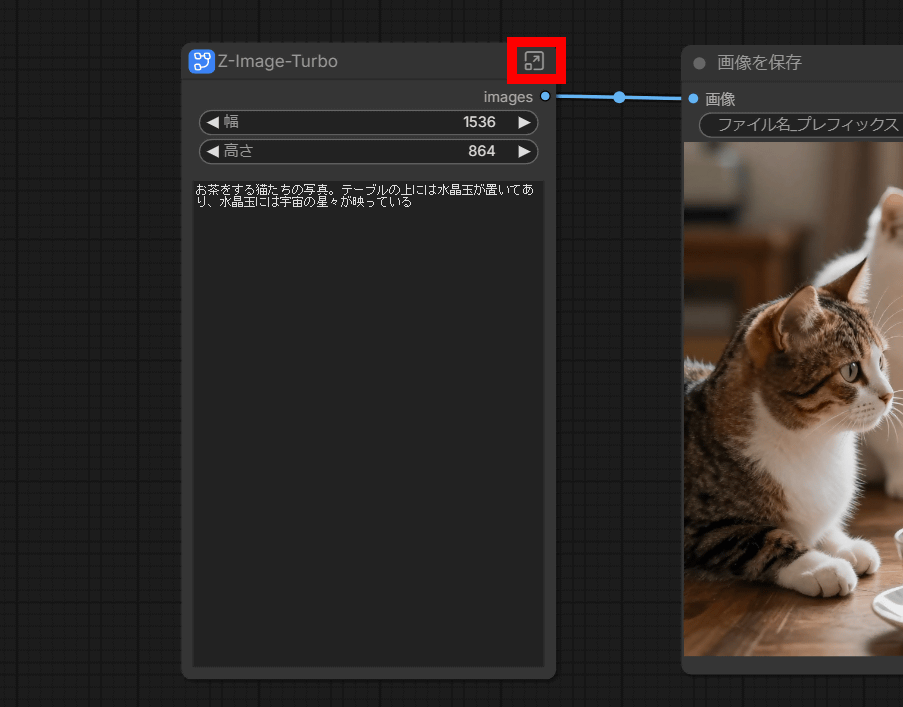Increase 幅 with the right arrow
This screenshot has width=903, height=707.
524,123
